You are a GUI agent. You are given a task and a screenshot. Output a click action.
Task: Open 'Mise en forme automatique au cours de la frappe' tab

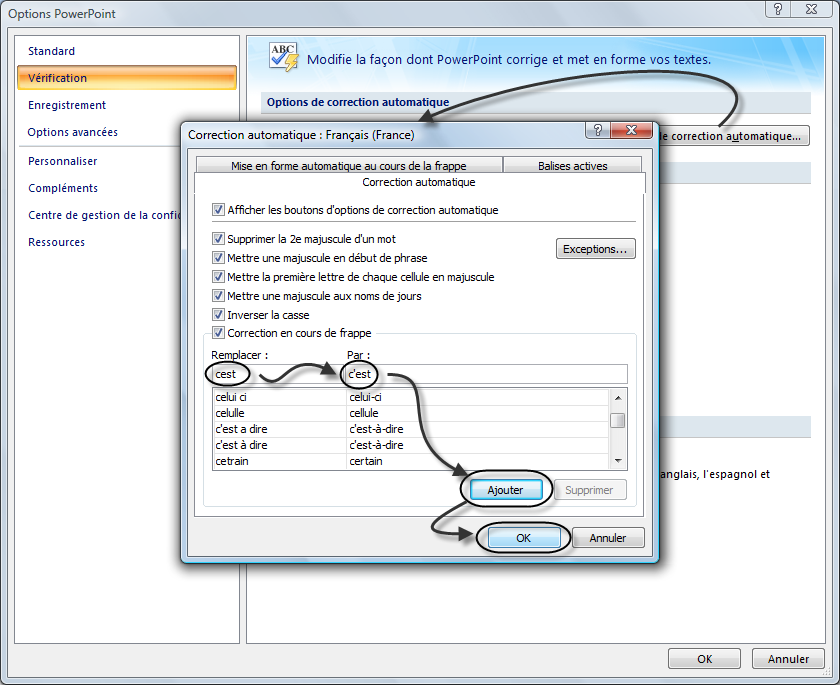point(348,166)
